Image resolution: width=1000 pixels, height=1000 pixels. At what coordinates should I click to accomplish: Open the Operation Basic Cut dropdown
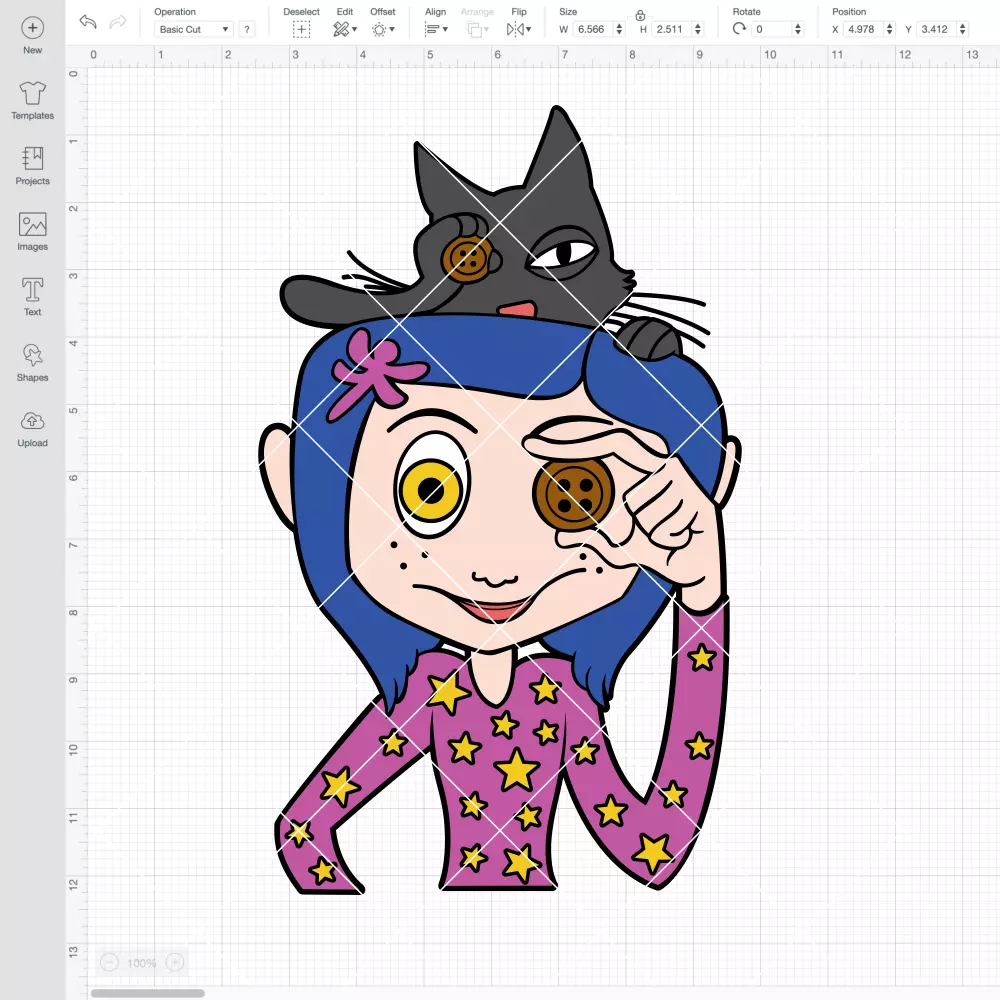pos(194,29)
